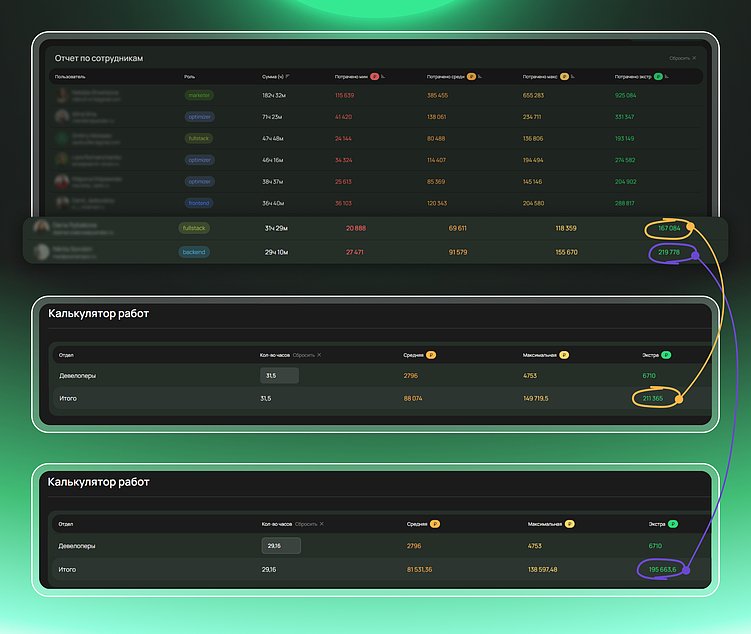Click hours input field showing 29,16
Screen dimensions: 751x634
tap(281, 545)
